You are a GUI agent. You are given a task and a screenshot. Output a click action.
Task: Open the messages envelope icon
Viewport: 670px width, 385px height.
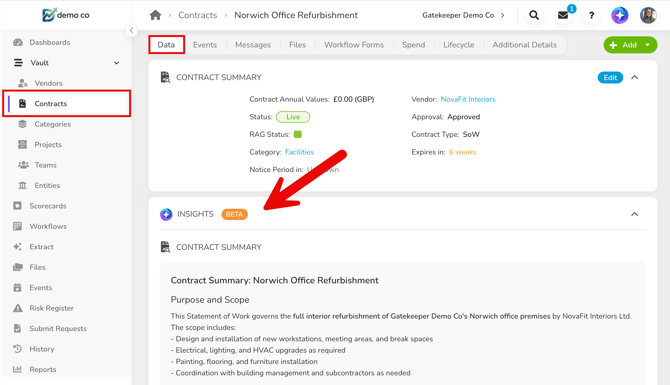[563, 15]
